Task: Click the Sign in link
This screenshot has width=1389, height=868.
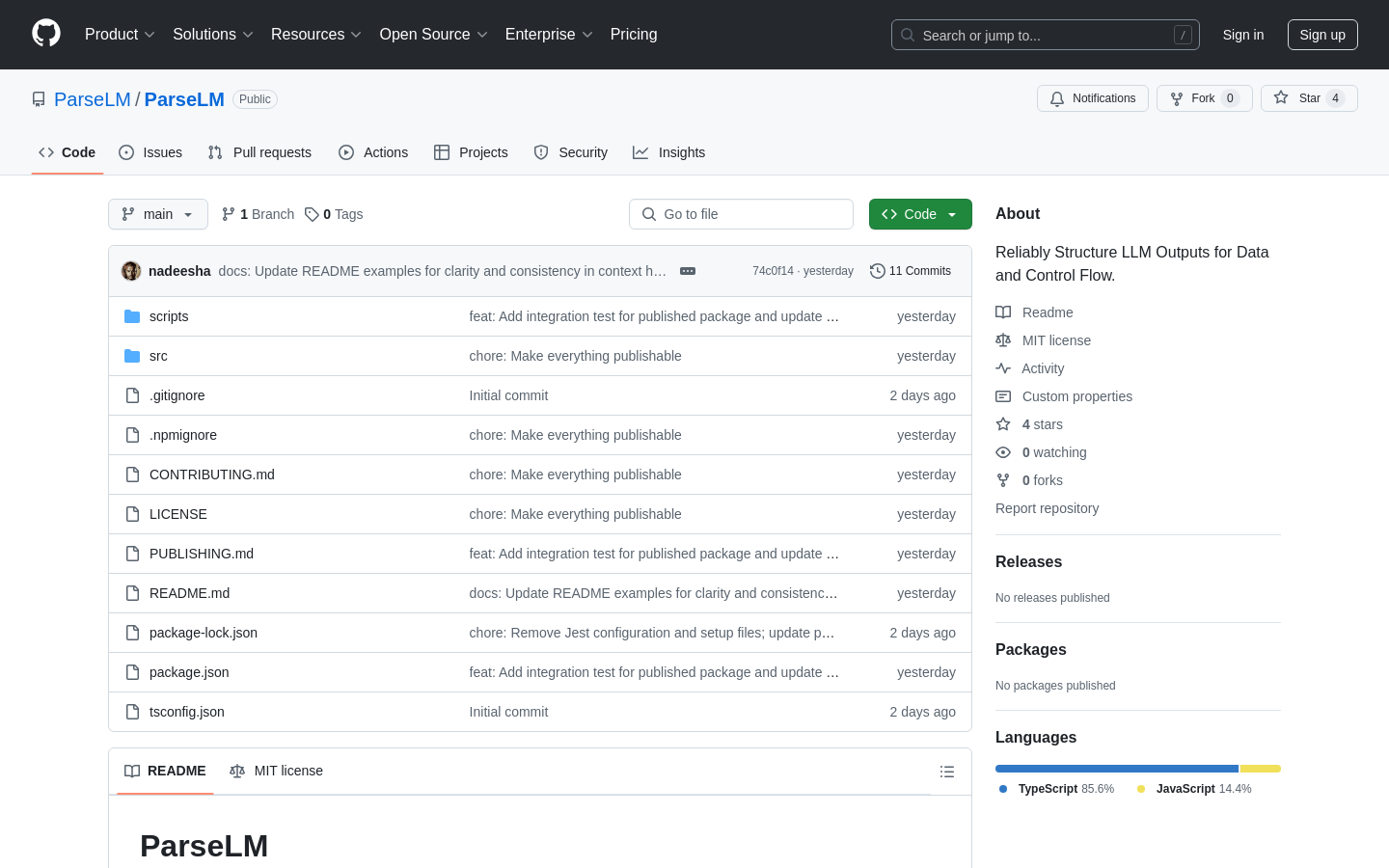Action: 1243,35
